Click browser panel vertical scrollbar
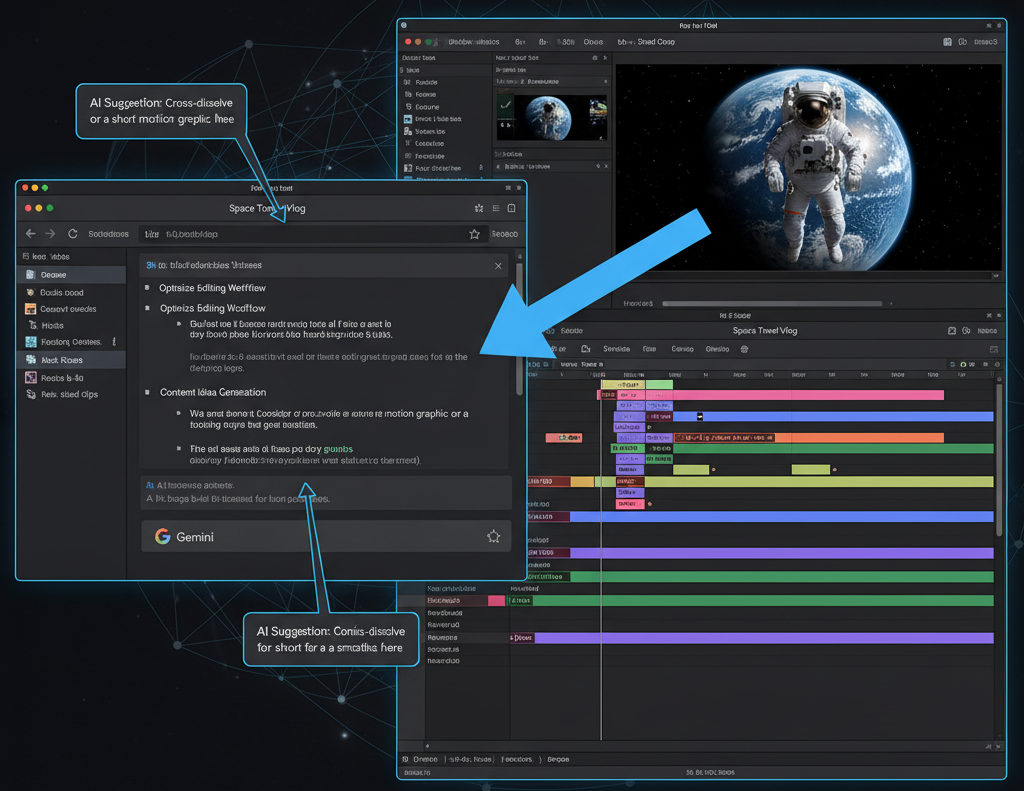This screenshot has width=1024, height=791. pos(520,327)
